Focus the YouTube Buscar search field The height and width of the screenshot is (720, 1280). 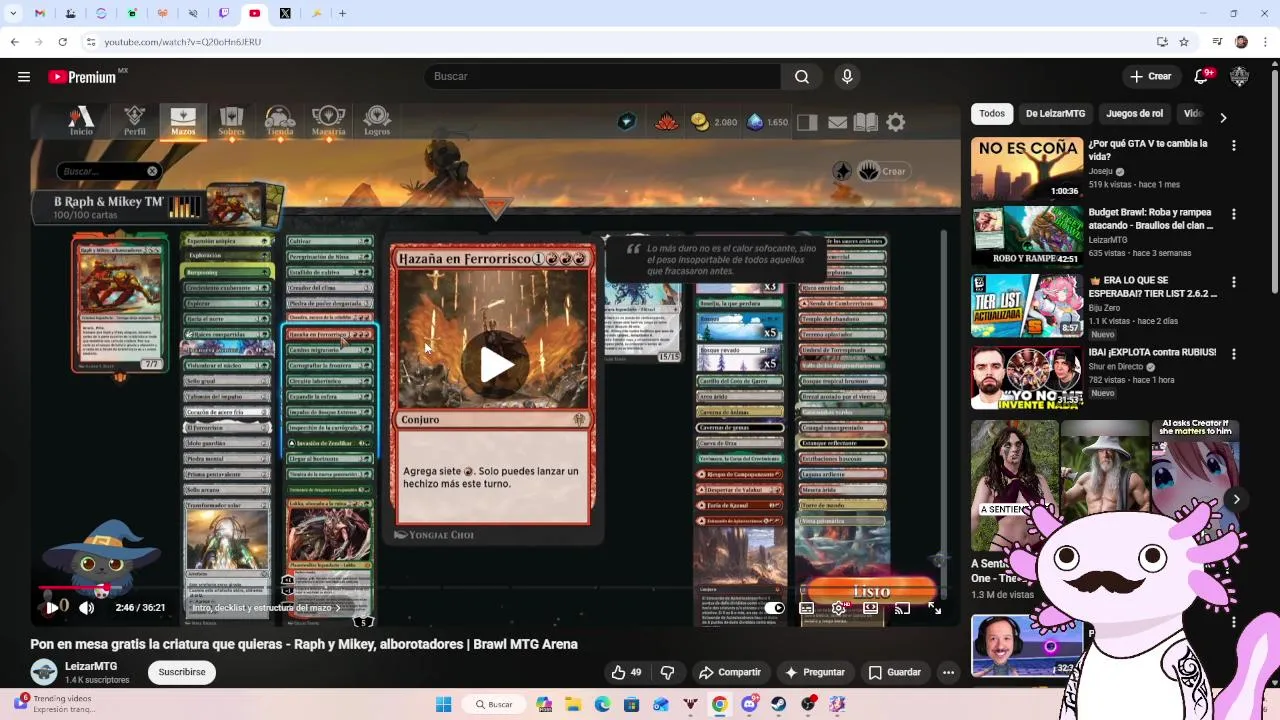[x=602, y=76]
